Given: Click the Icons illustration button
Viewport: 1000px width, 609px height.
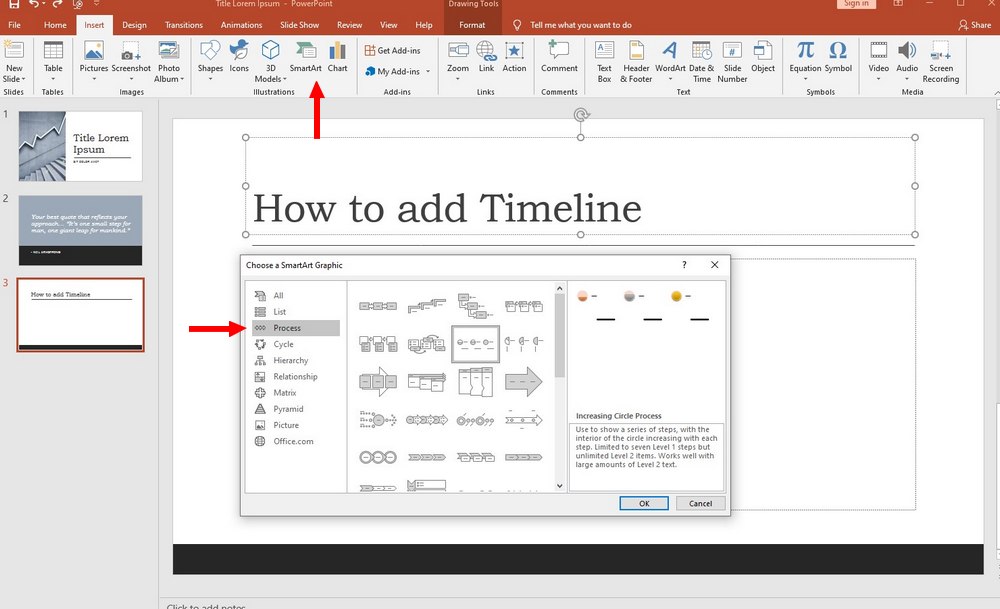Looking at the screenshot, I should (x=239, y=57).
